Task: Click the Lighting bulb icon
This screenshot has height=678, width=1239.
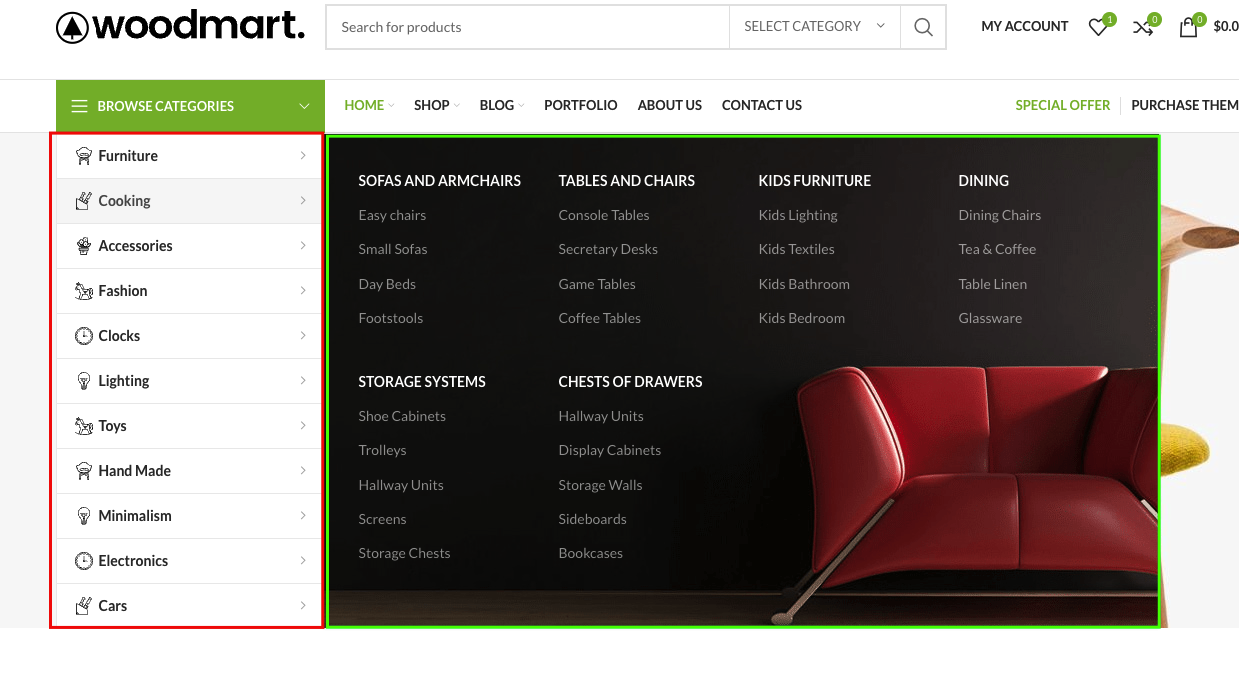Action: [84, 381]
